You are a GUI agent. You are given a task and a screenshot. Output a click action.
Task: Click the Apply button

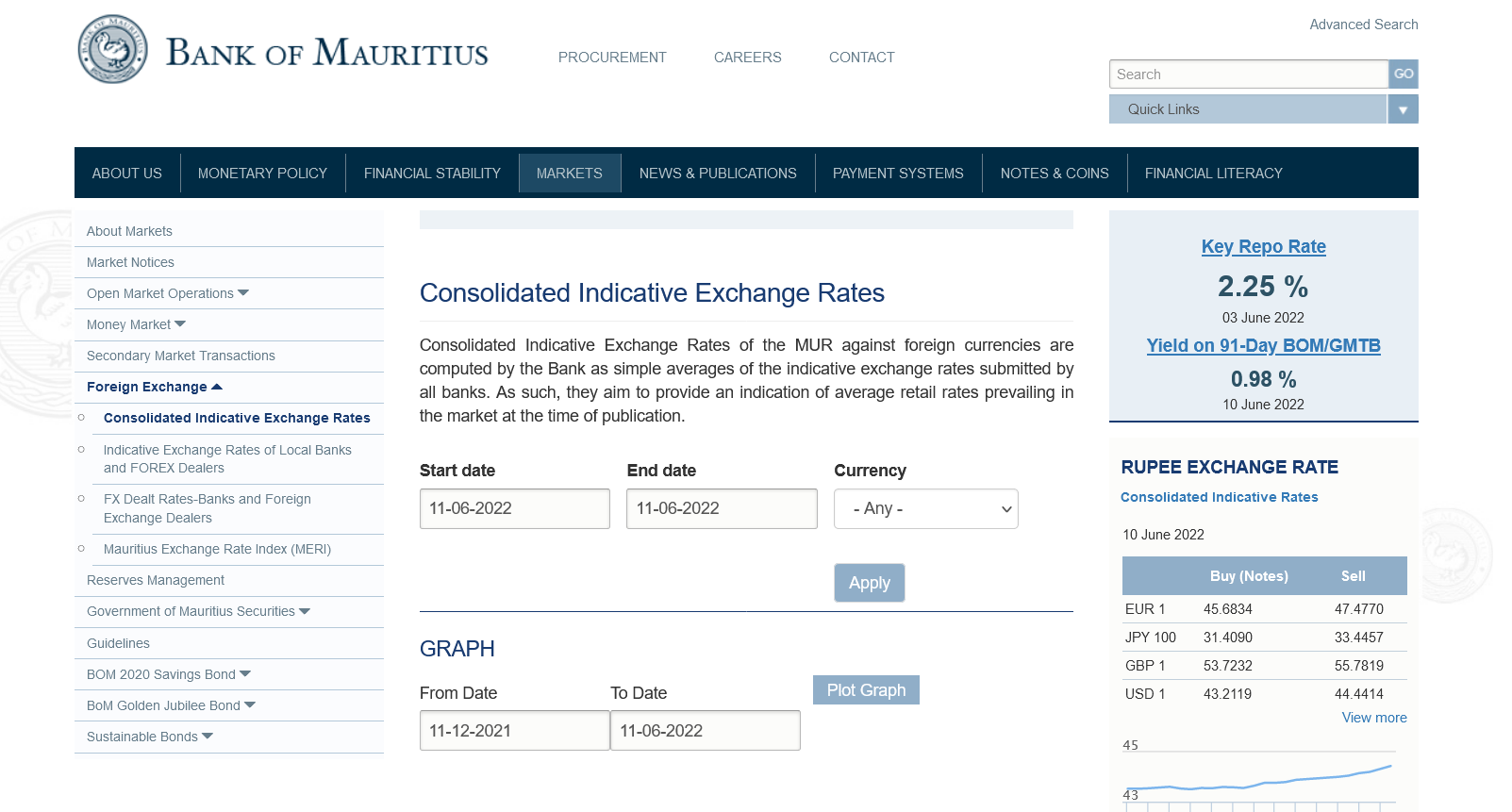[x=869, y=583]
